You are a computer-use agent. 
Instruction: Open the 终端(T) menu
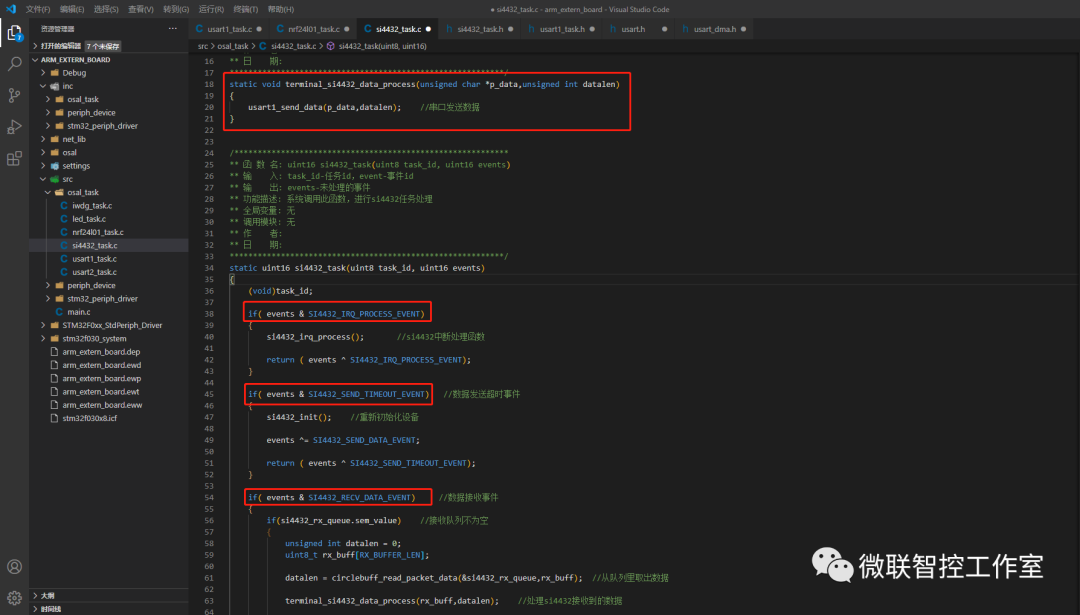pos(245,9)
